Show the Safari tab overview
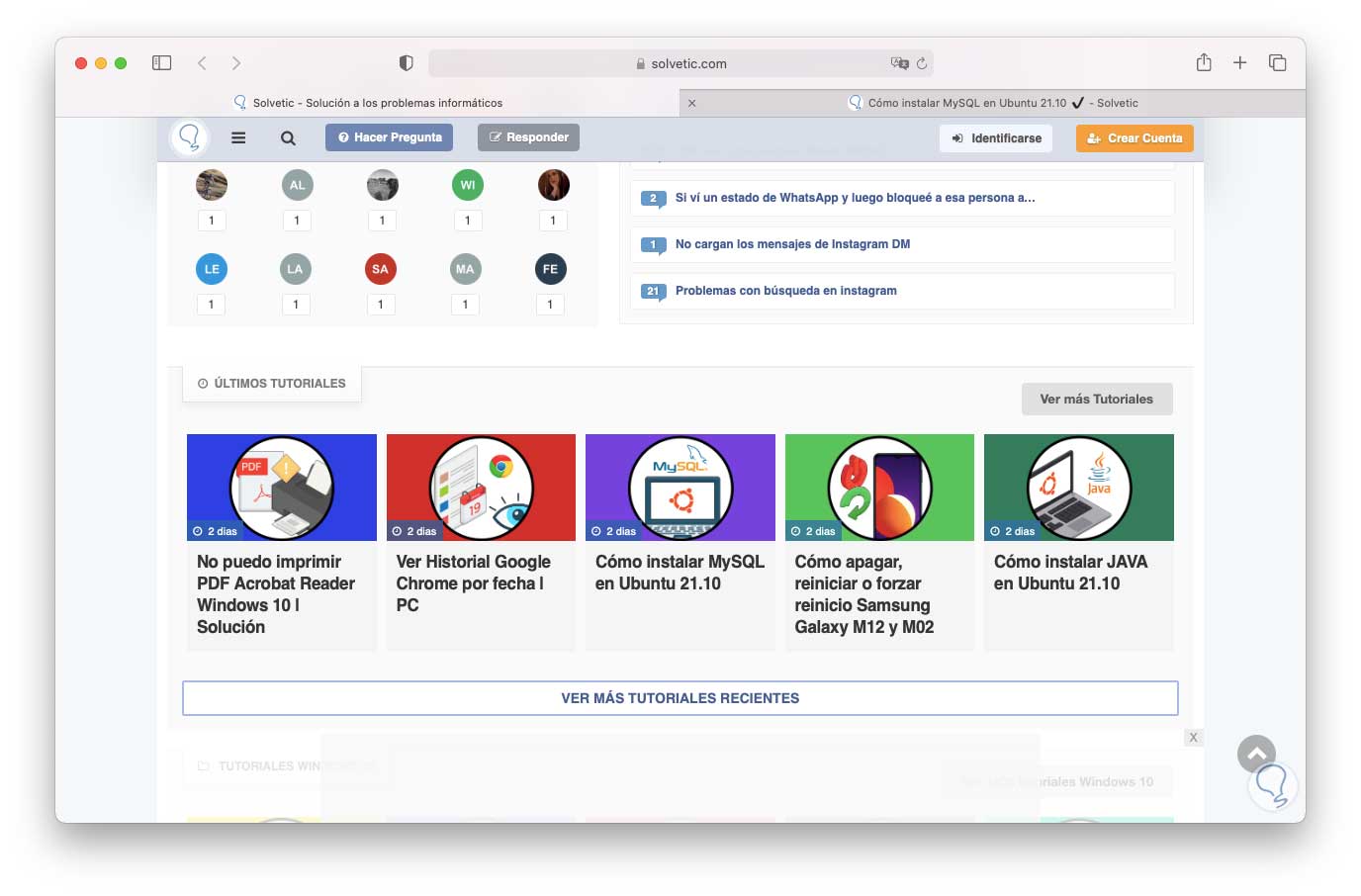The height and width of the screenshot is (896, 1361). point(1278,62)
